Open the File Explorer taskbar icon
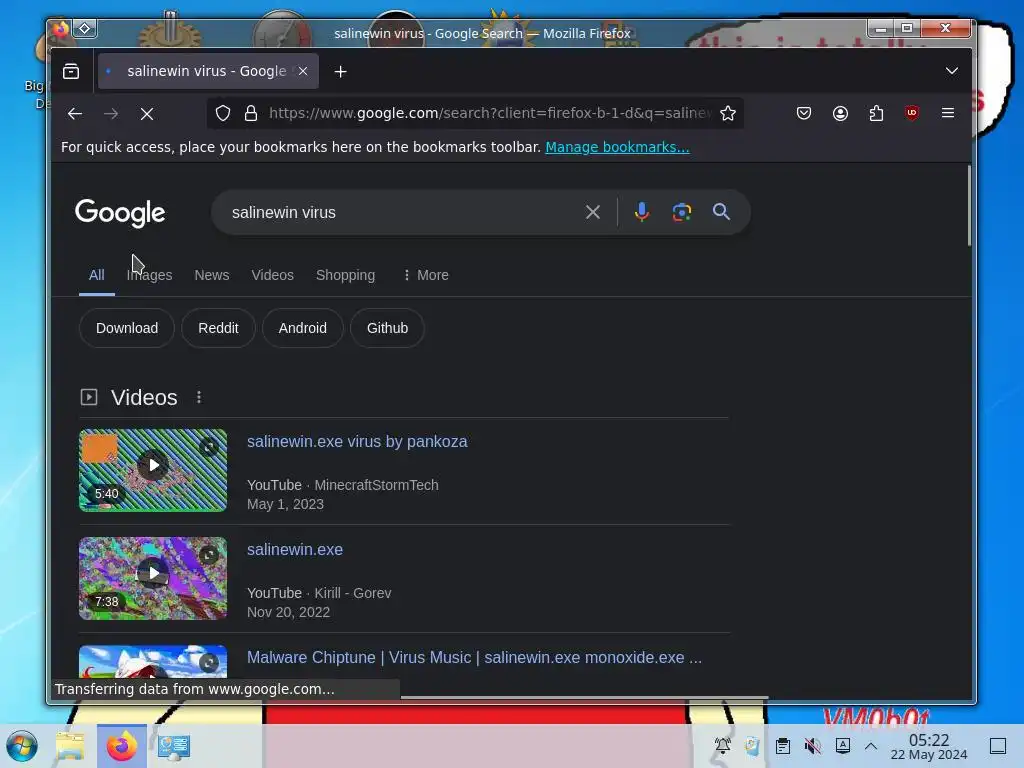 point(71,746)
